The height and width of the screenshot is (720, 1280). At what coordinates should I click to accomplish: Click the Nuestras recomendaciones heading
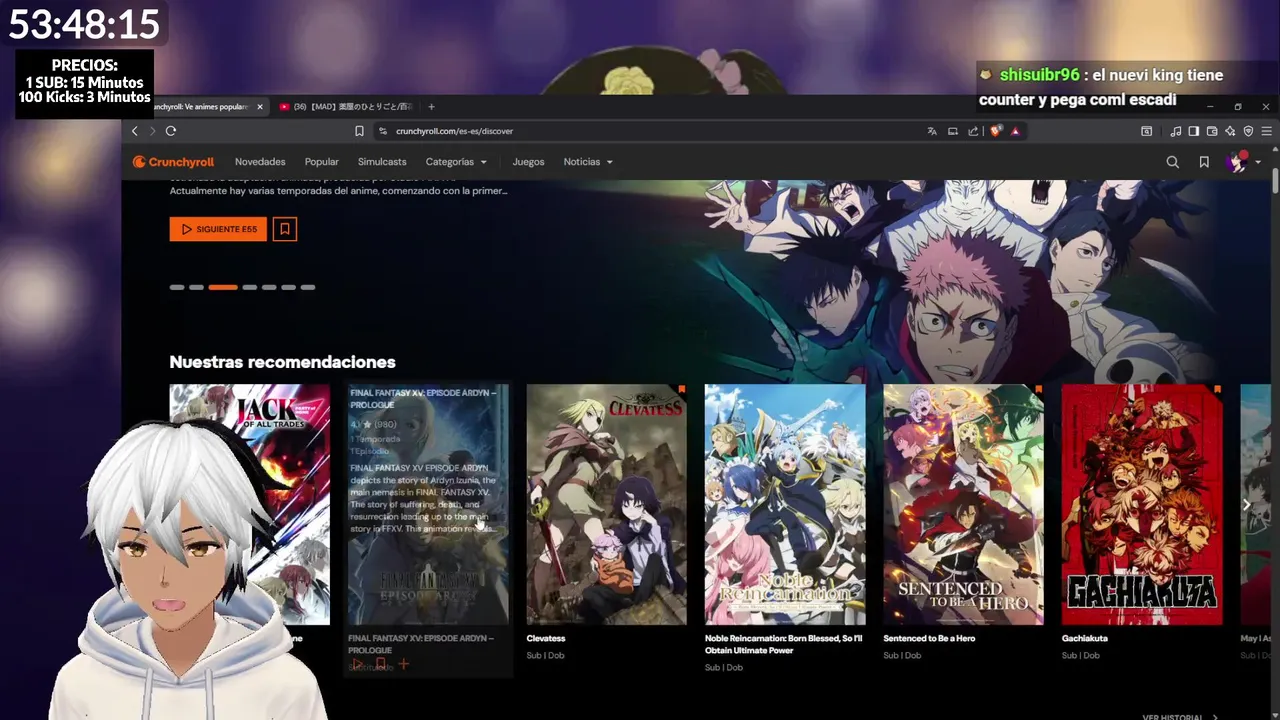[x=282, y=362]
